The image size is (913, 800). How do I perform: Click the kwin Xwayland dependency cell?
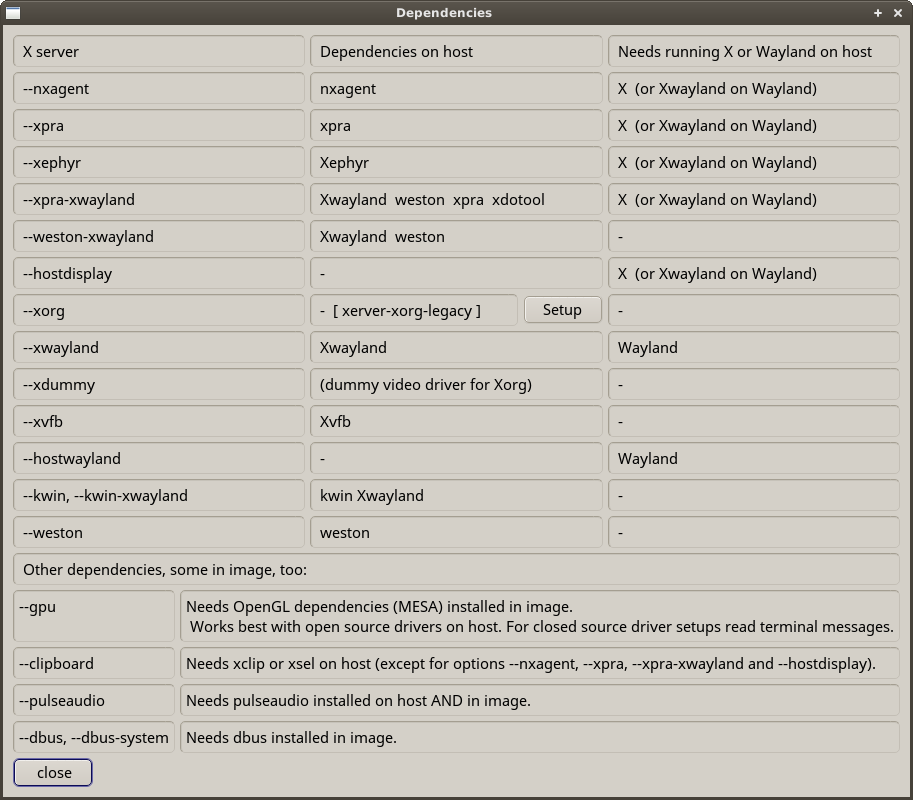[x=456, y=495]
